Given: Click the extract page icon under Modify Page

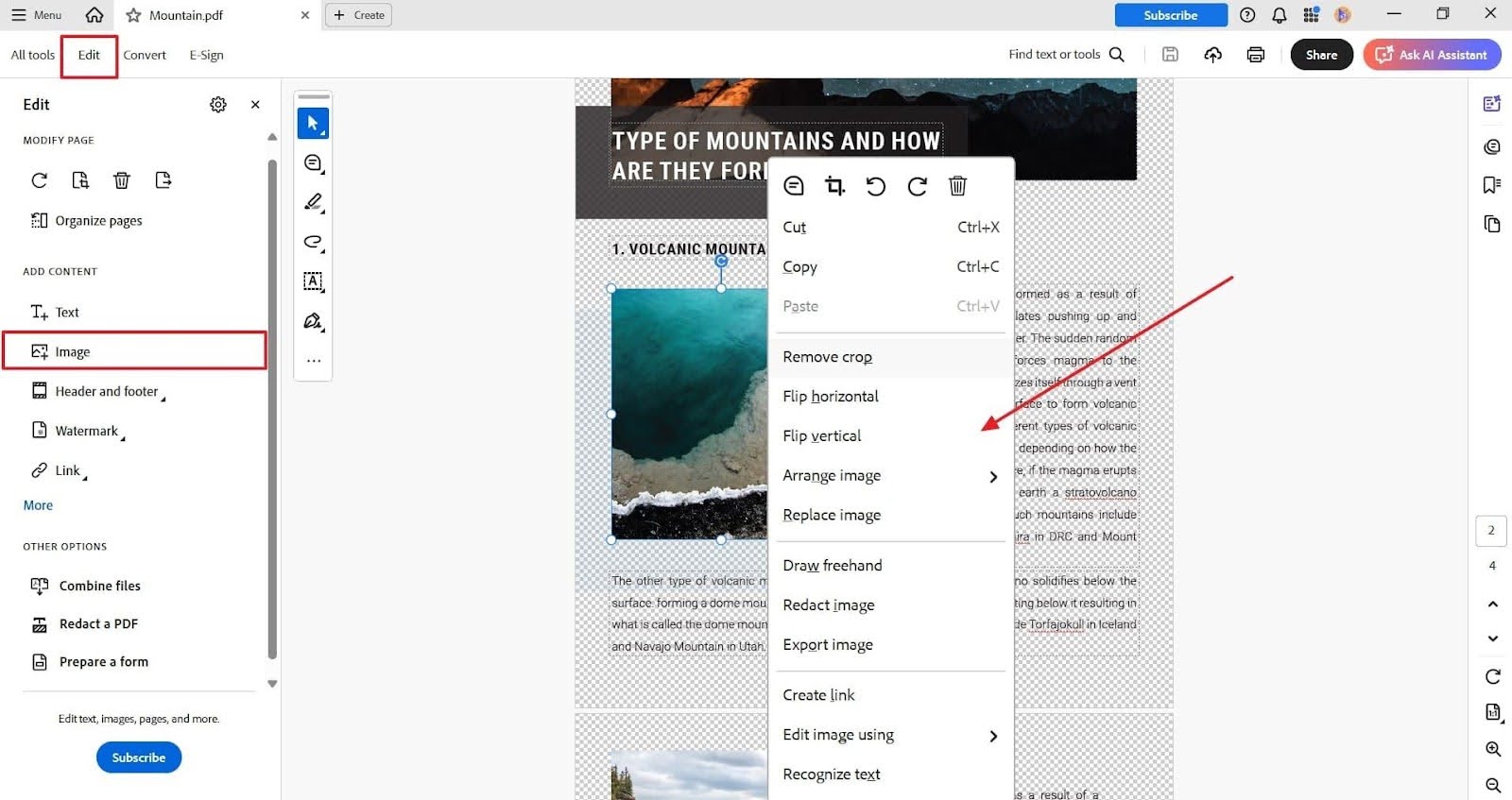Looking at the screenshot, I should tap(80, 180).
